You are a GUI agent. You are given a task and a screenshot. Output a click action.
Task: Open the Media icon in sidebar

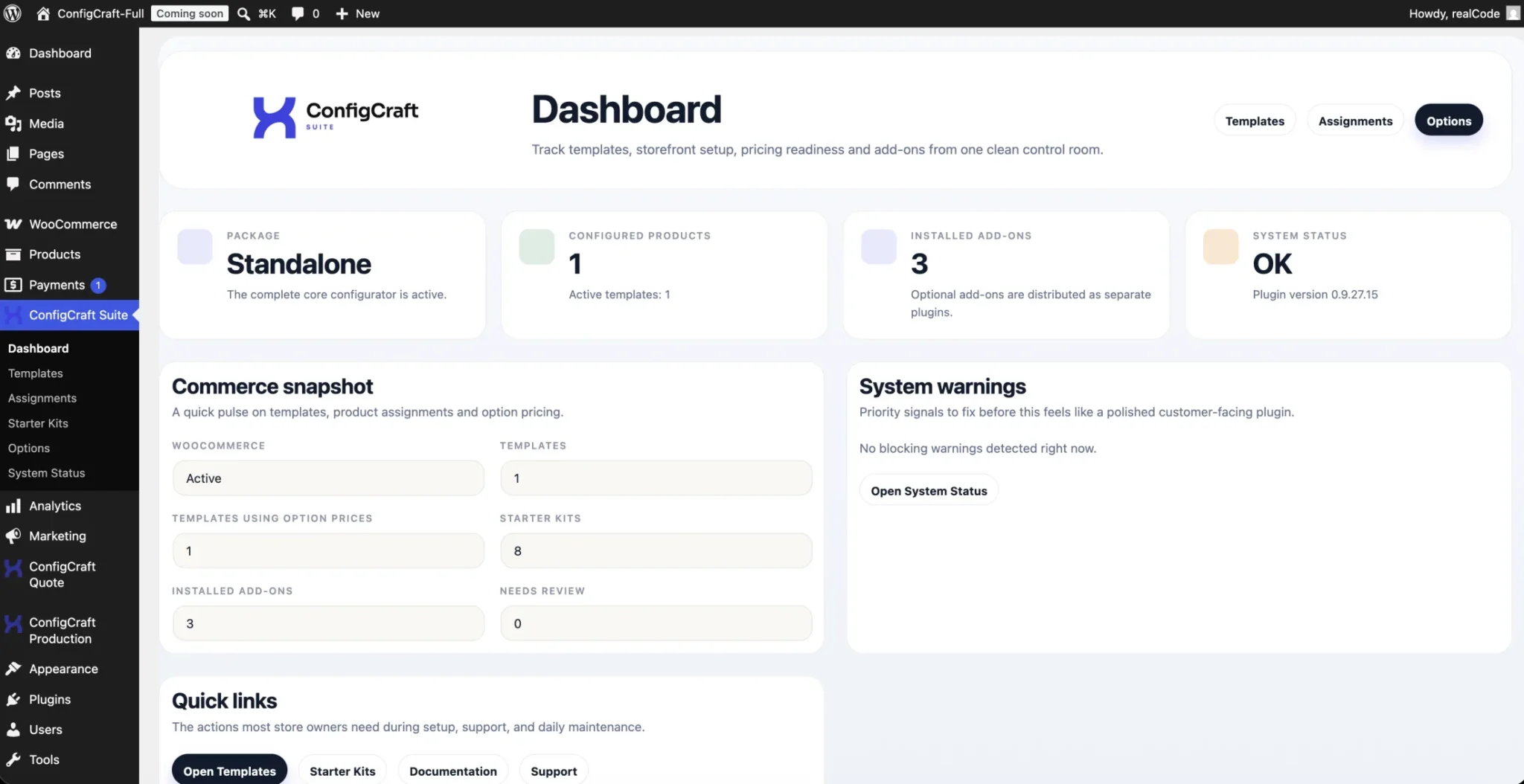[x=13, y=123]
